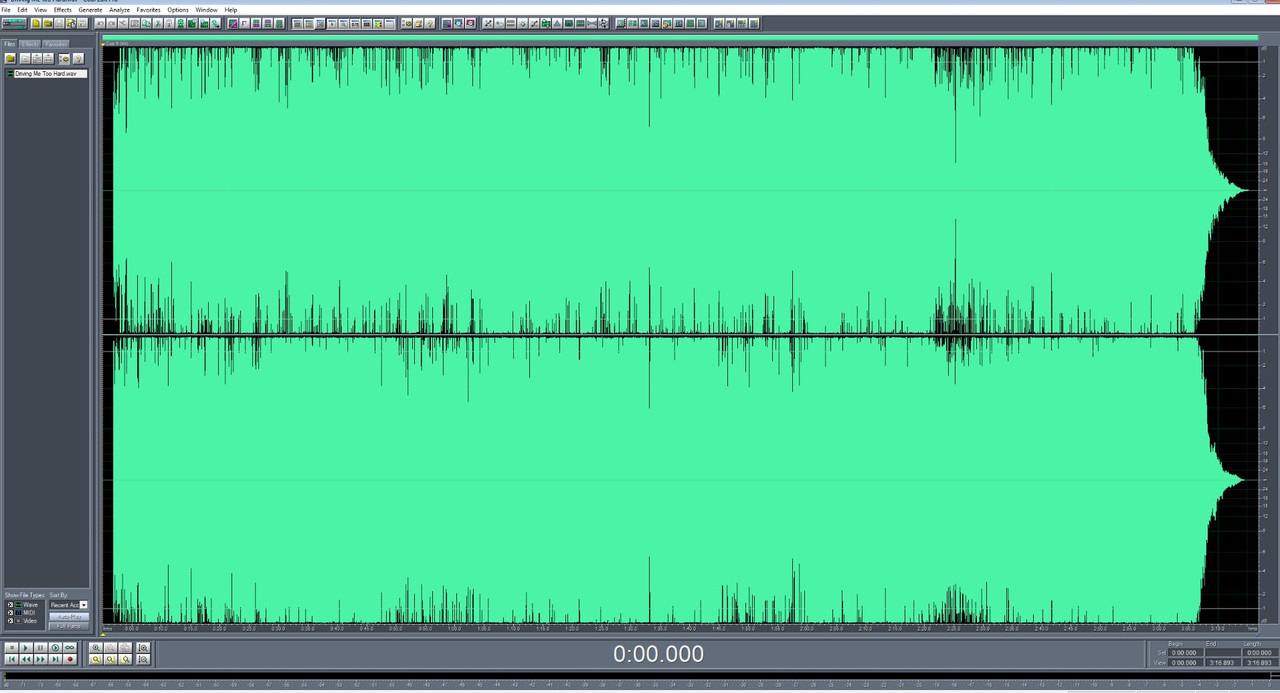Open the Effects menu in menu bar
The image size is (1280, 693).
click(x=63, y=10)
